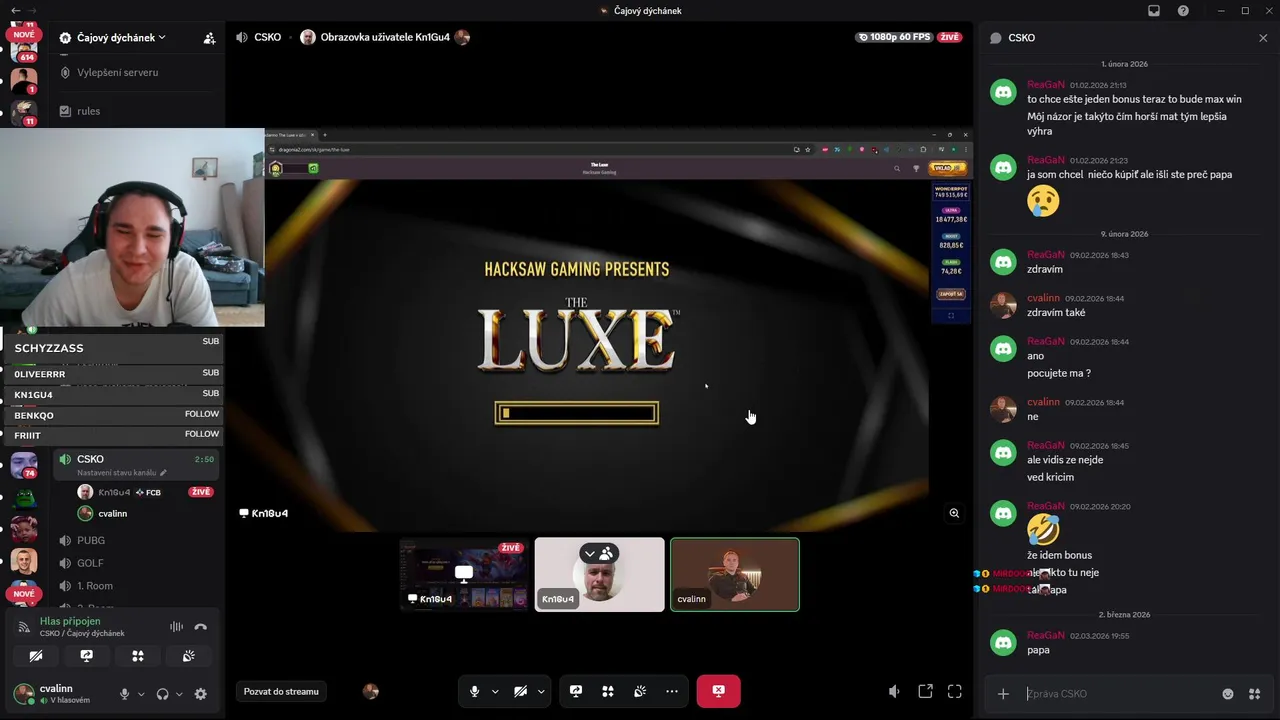This screenshot has width=1280, height=720.
Task: Toggle screen sharing in the bottom call controls
Action: pos(576,691)
